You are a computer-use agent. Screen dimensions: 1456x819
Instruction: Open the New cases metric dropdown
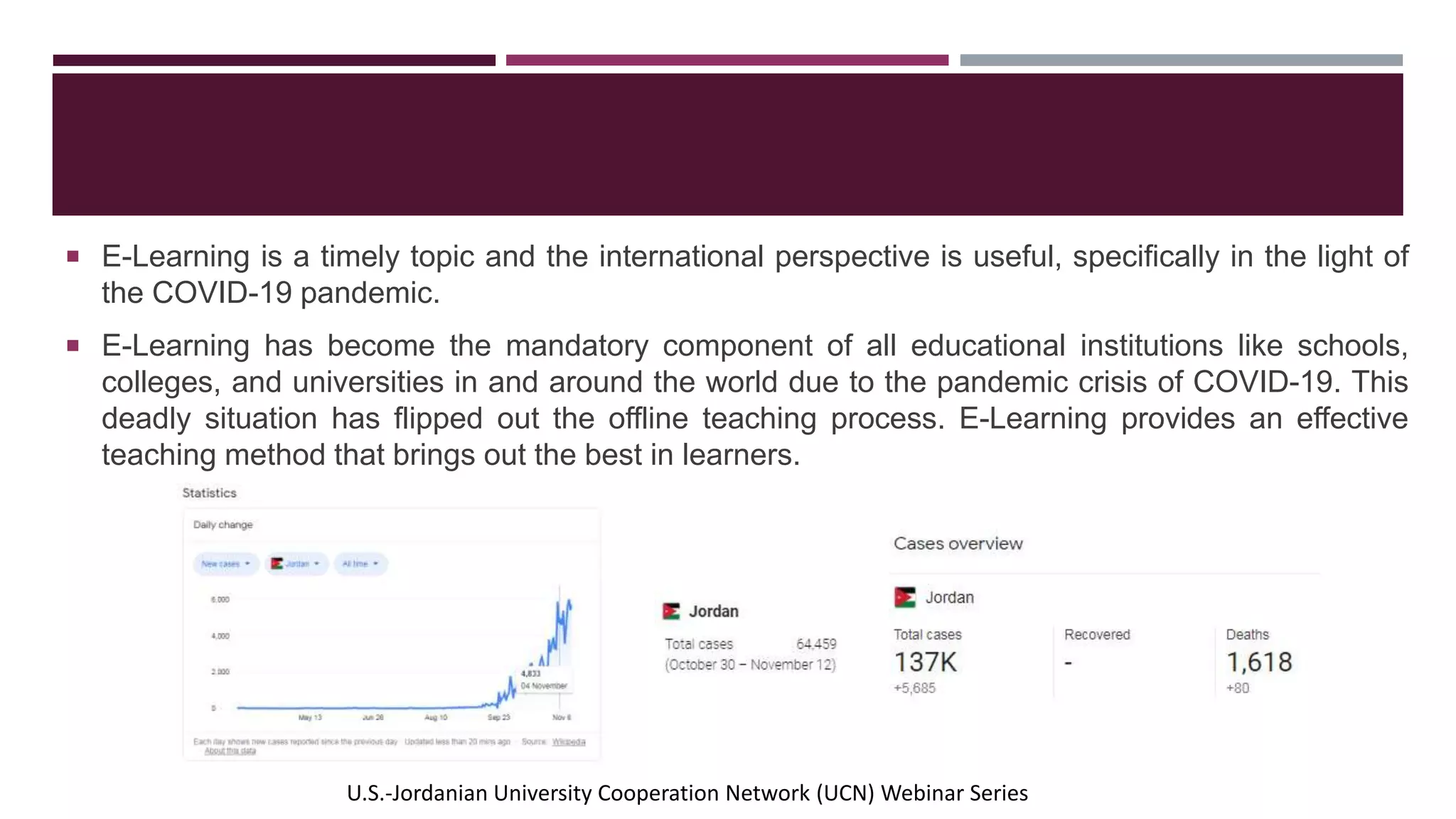point(225,564)
